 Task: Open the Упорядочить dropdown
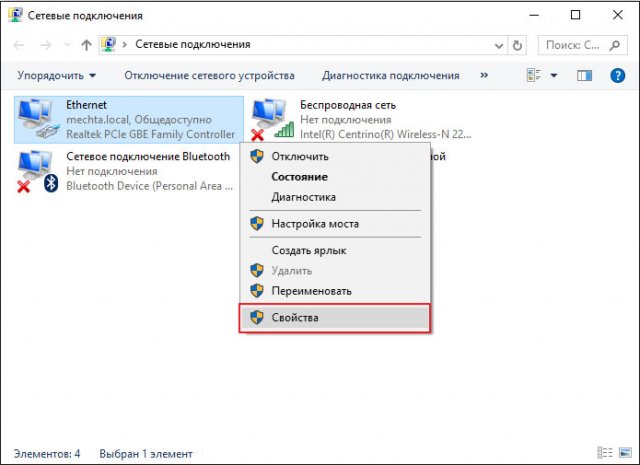pyautogui.click(x=56, y=76)
